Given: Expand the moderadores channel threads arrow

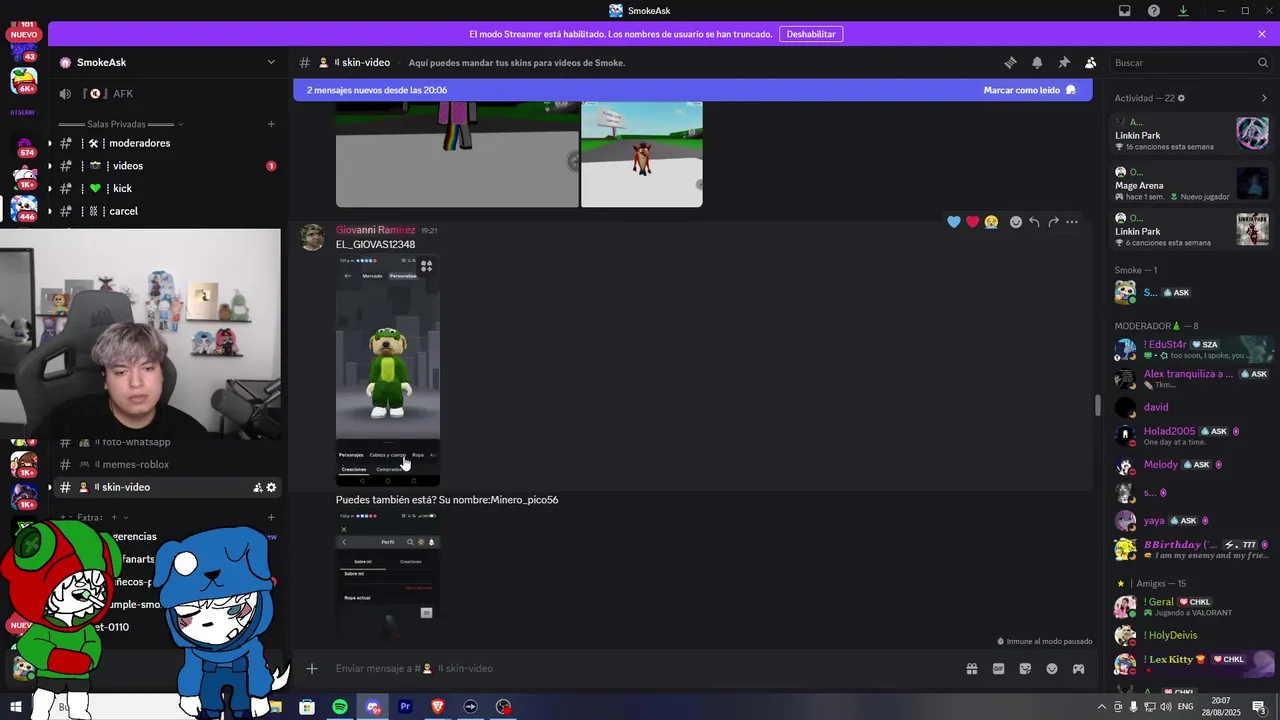Looking at the screenshot, I should 50,143.
